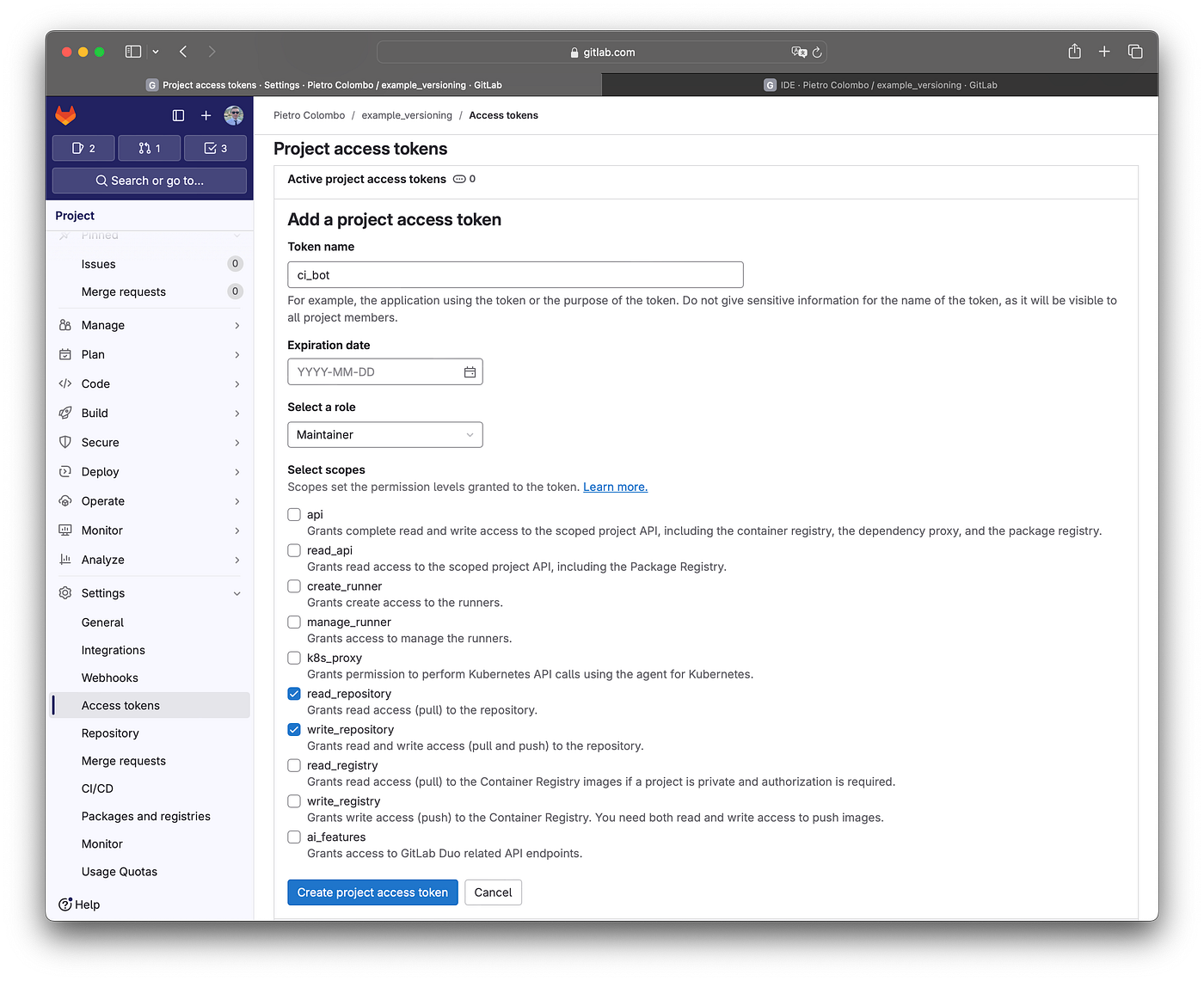1204x981 pixels.
Task: Tick the k8s_proxy scope checkbox
Action: (294, 658)
